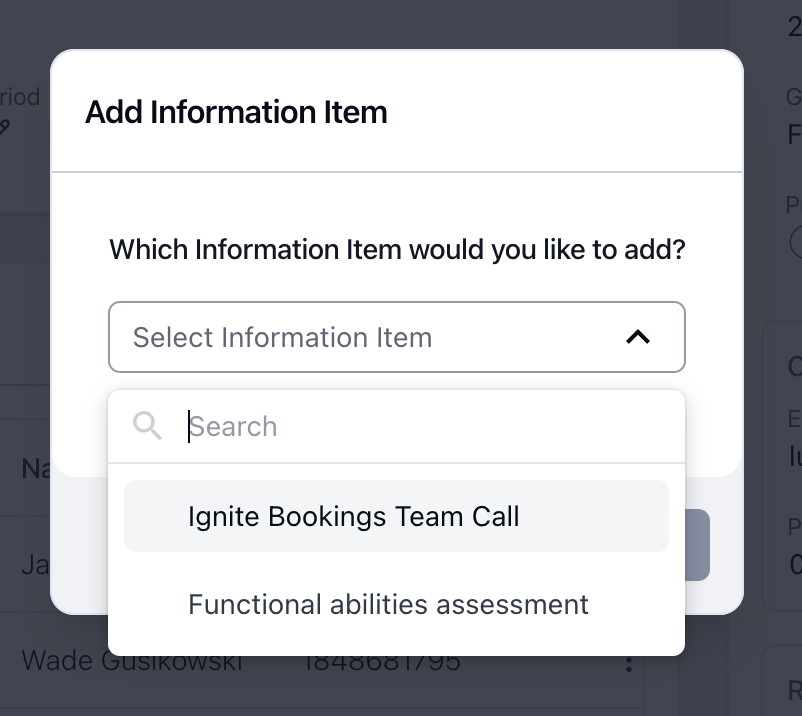Click the Period label behind the dialog
This screenshot has width=802, height=716.
point(20,97)
